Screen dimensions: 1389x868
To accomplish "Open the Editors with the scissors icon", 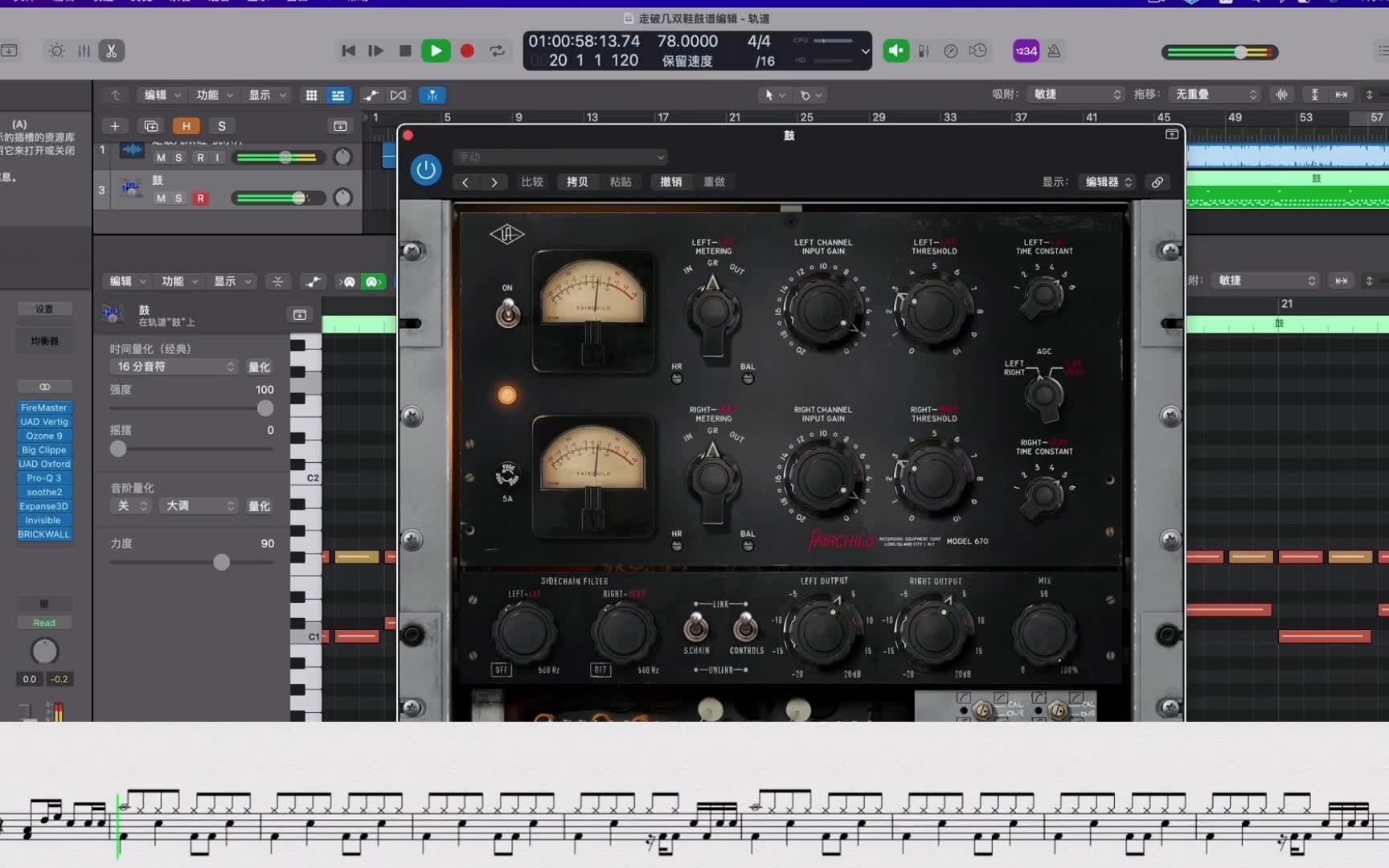I will 111,51.
